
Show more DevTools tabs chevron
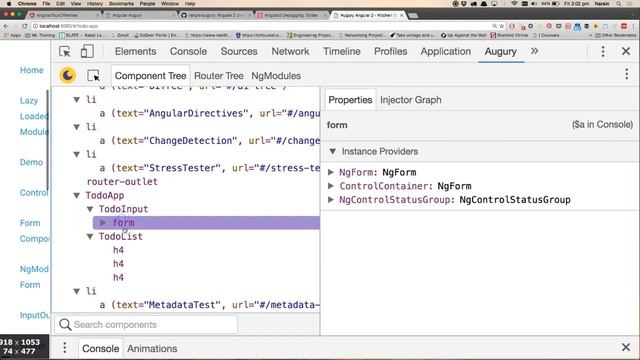click(x=534, y=51)
